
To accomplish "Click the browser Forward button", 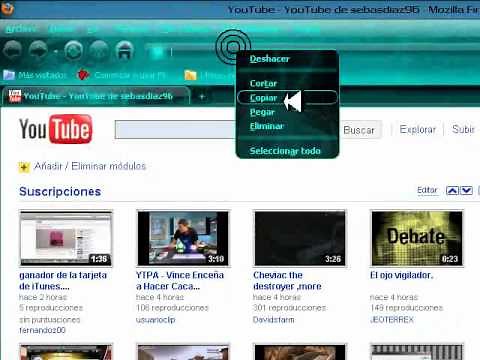I will [x=38, y=50].
